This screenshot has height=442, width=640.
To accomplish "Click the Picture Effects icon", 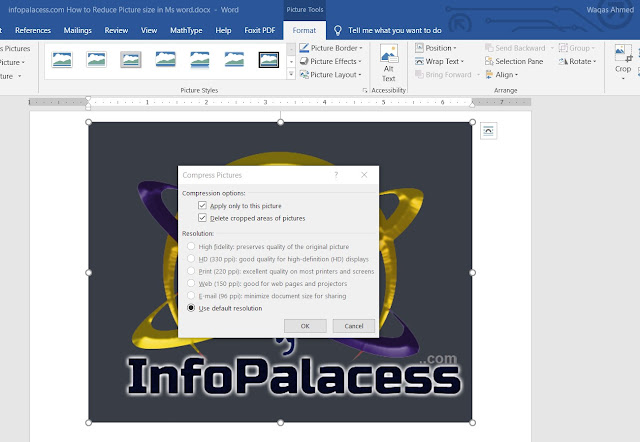I will (304, 61).
